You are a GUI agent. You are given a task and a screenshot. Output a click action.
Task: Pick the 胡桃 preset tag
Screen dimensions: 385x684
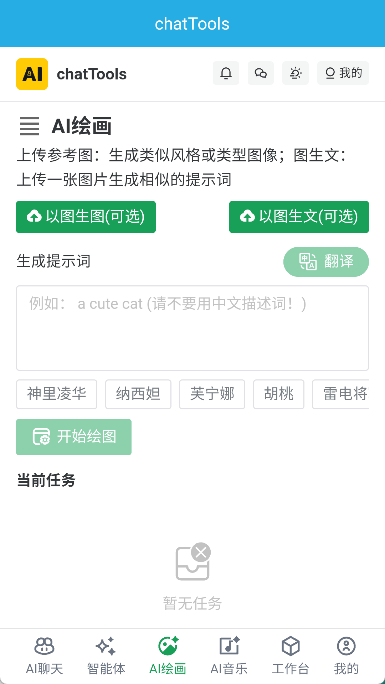point(279,394)
